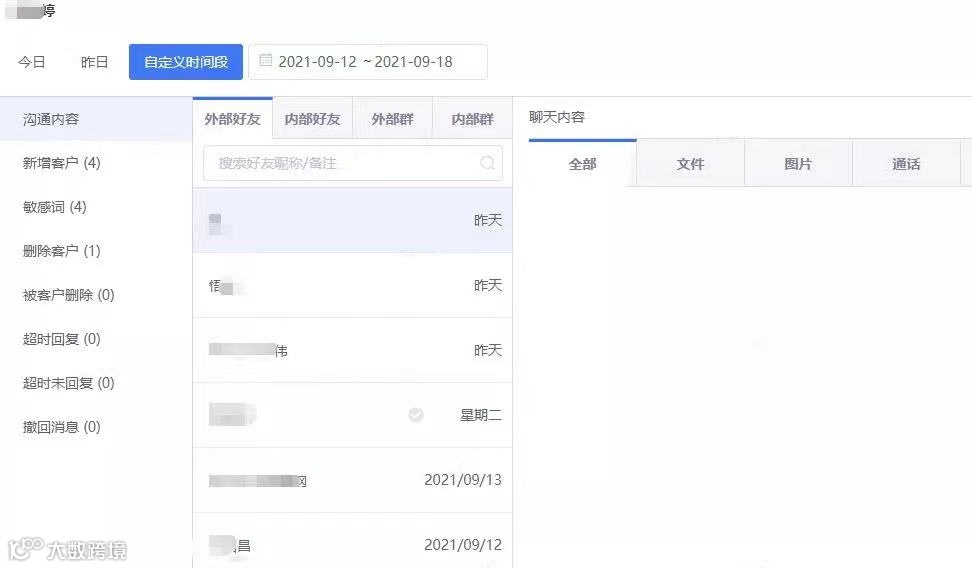
Task: Select the friend row dated 2021/09/13
Action: pyautogui.click(x=353, y=480)
